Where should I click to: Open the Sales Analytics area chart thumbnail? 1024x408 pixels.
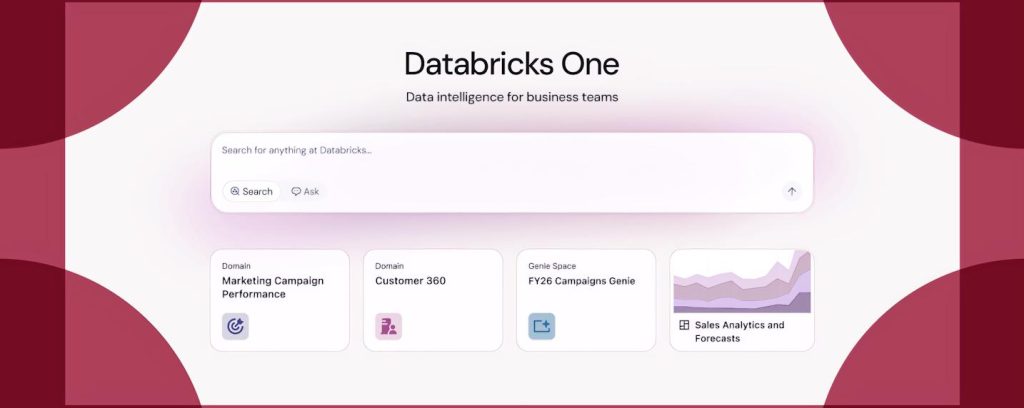(x=742, y=281)
